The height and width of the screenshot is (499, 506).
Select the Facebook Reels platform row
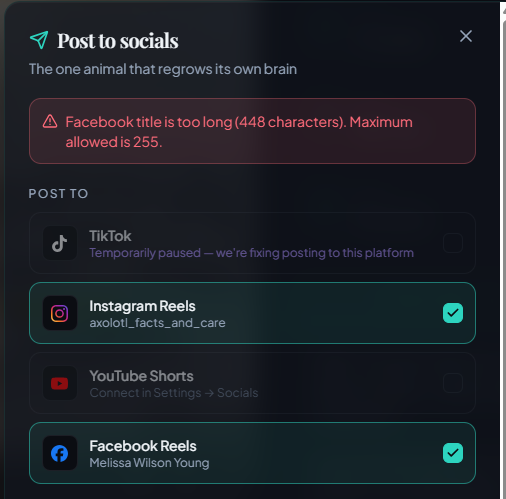[x=252, y=453]
